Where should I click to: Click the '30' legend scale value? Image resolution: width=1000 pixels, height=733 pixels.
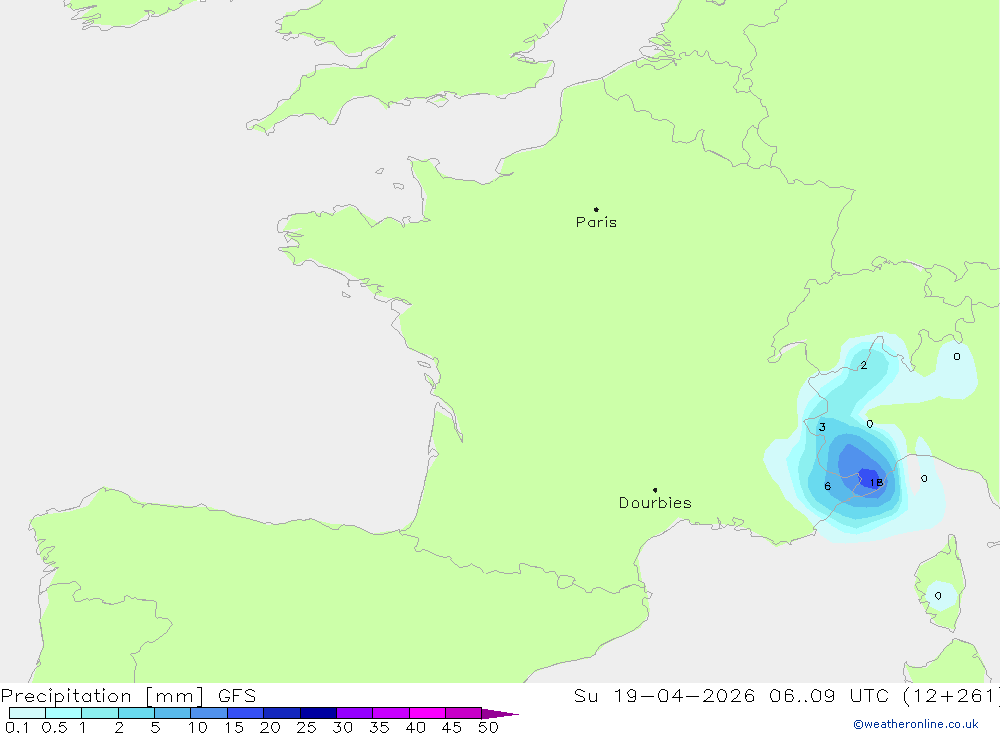tap(342, 727)
